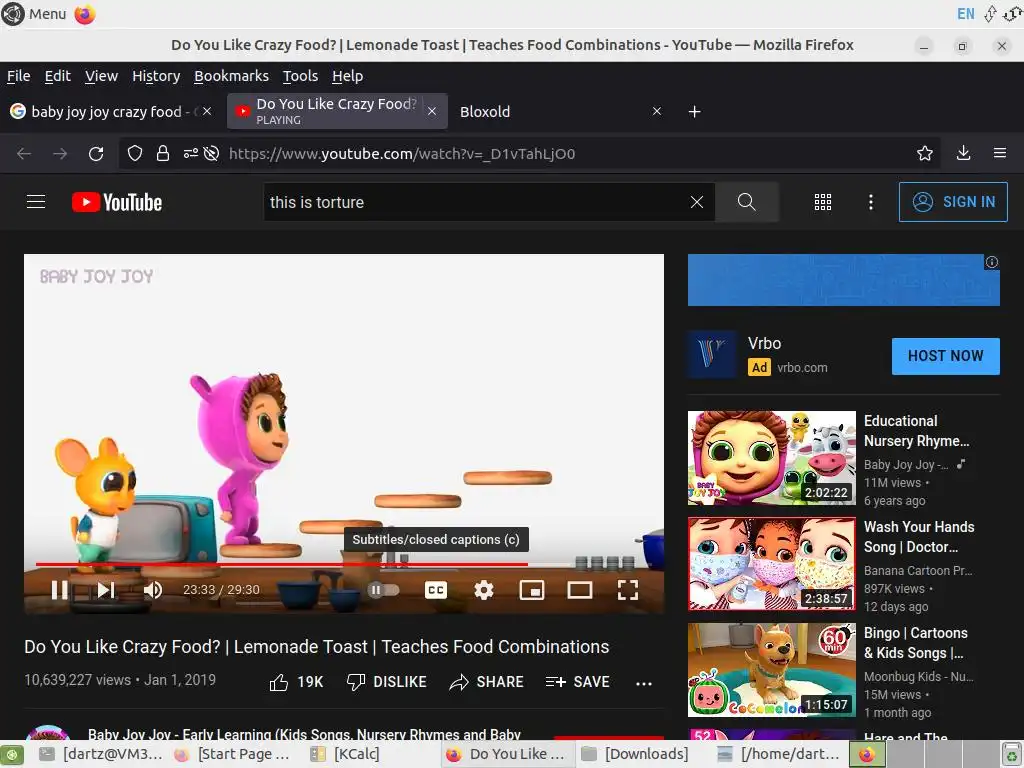Mute the video with the speaker icon

(x=153, y=590)
